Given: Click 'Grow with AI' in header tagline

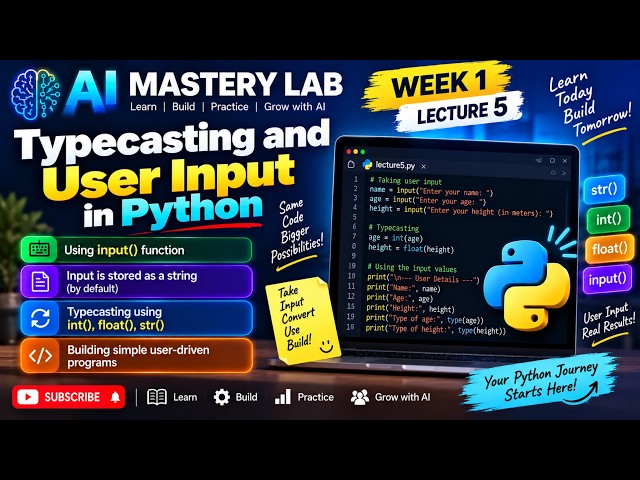Looking at the screenshot, I should coord(295,107).
